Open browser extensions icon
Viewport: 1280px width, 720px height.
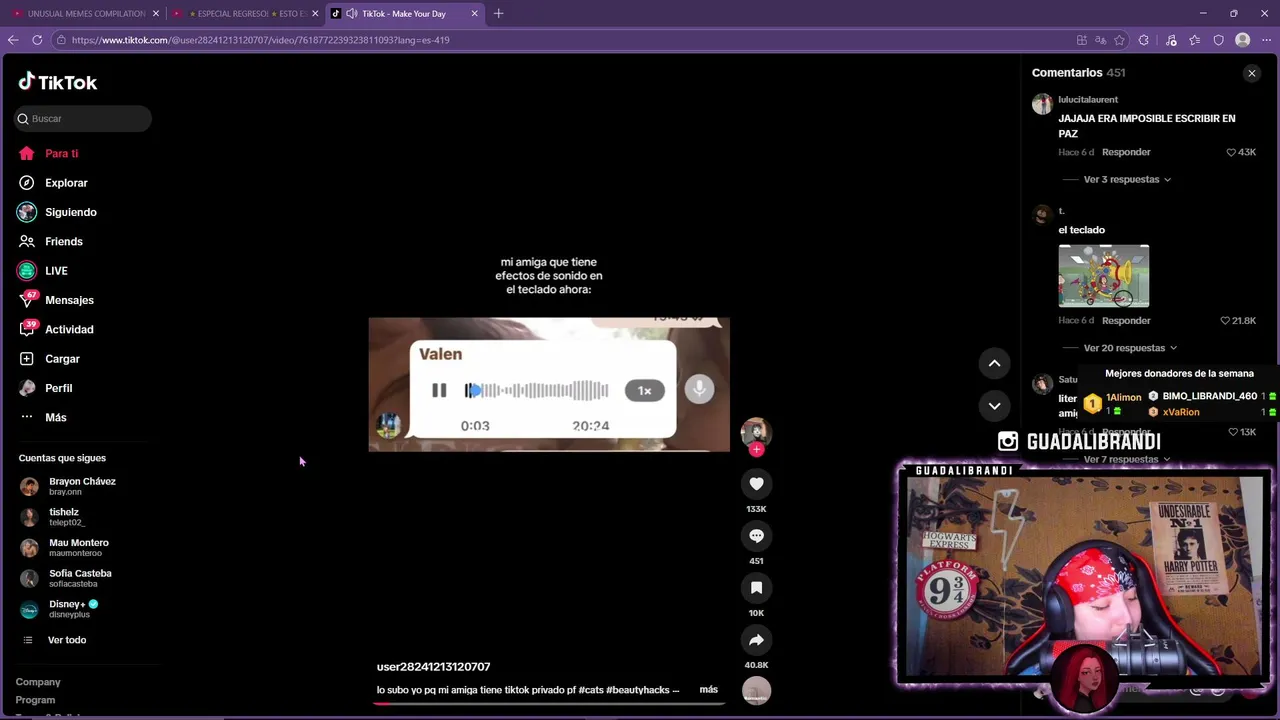point(1144,40)
